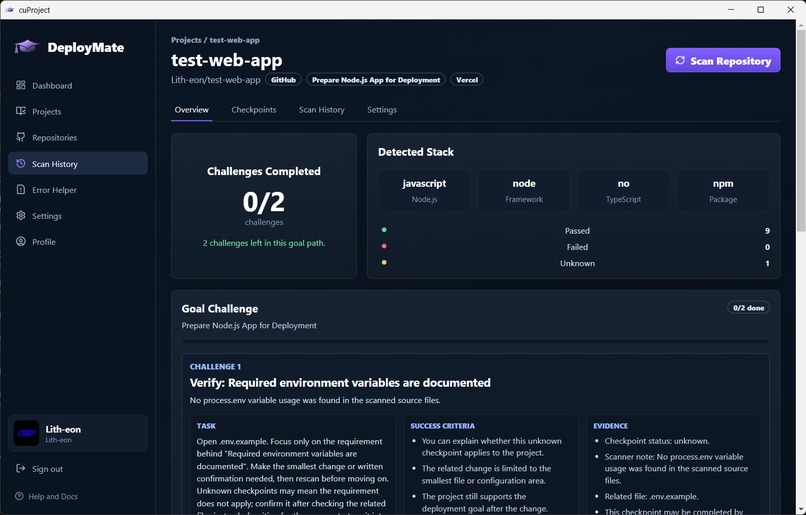This screenshot has height=515, width=806.
Task: Click the green Passed status dot
Action: pos(384,230)
